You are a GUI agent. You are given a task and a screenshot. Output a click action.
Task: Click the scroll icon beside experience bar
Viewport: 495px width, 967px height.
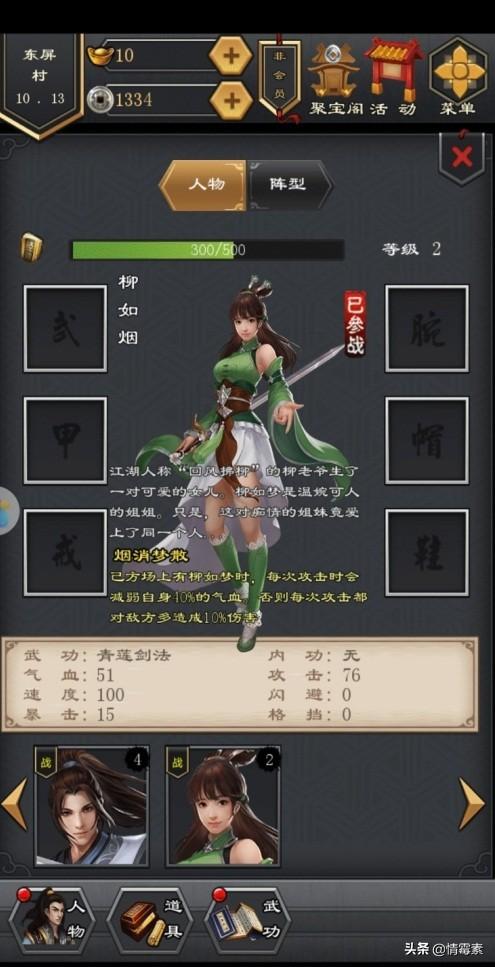[x=31, y=248]
